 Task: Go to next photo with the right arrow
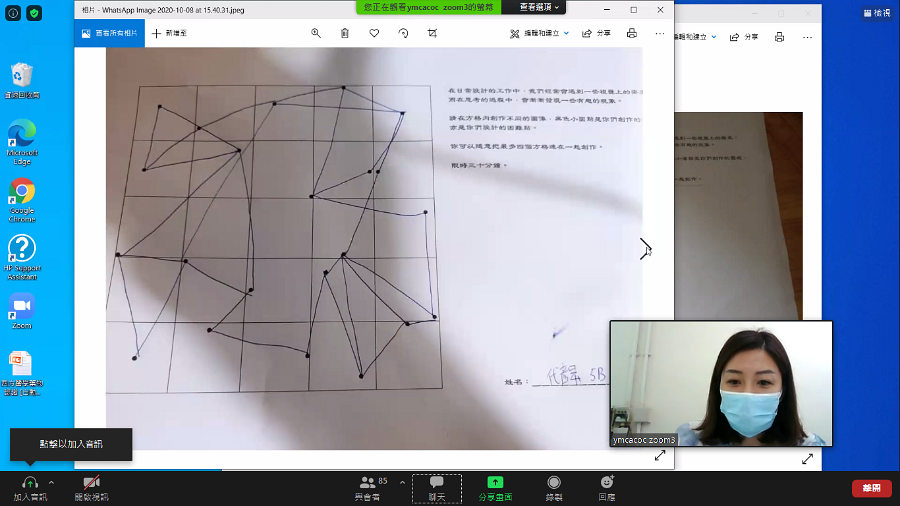(x=645, y=249)
